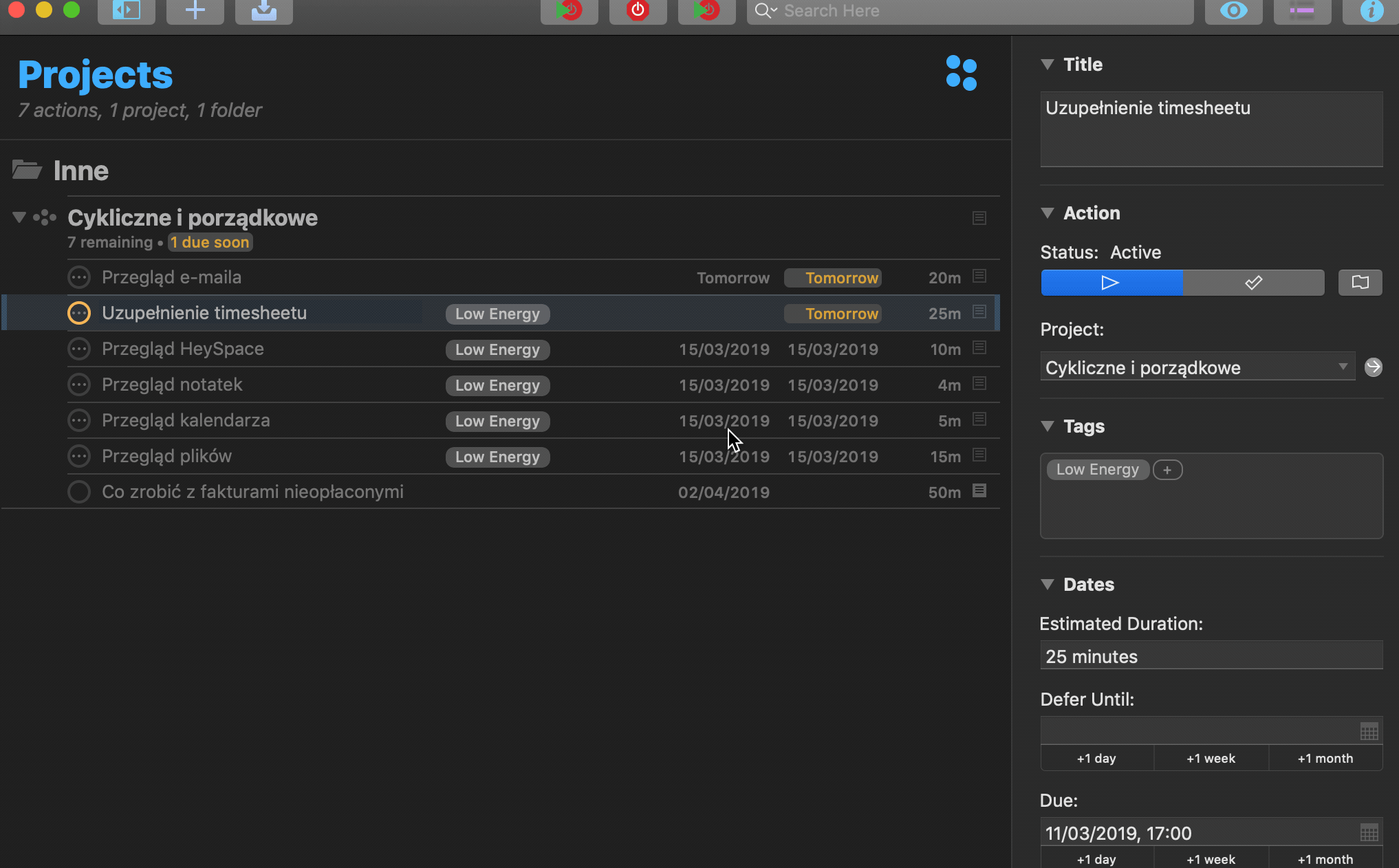Viewport: 1399px width, 868px height.
Task: Click the parallel project icon for Cykliczne
Action: click(45, 217)
